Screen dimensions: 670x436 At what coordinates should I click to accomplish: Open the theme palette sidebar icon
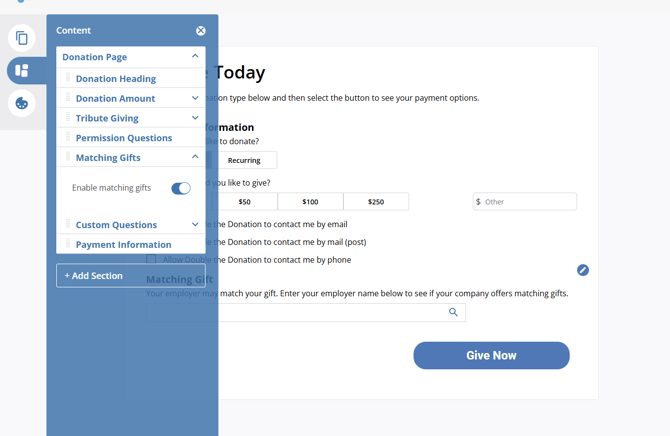click(x=21, y=103)
